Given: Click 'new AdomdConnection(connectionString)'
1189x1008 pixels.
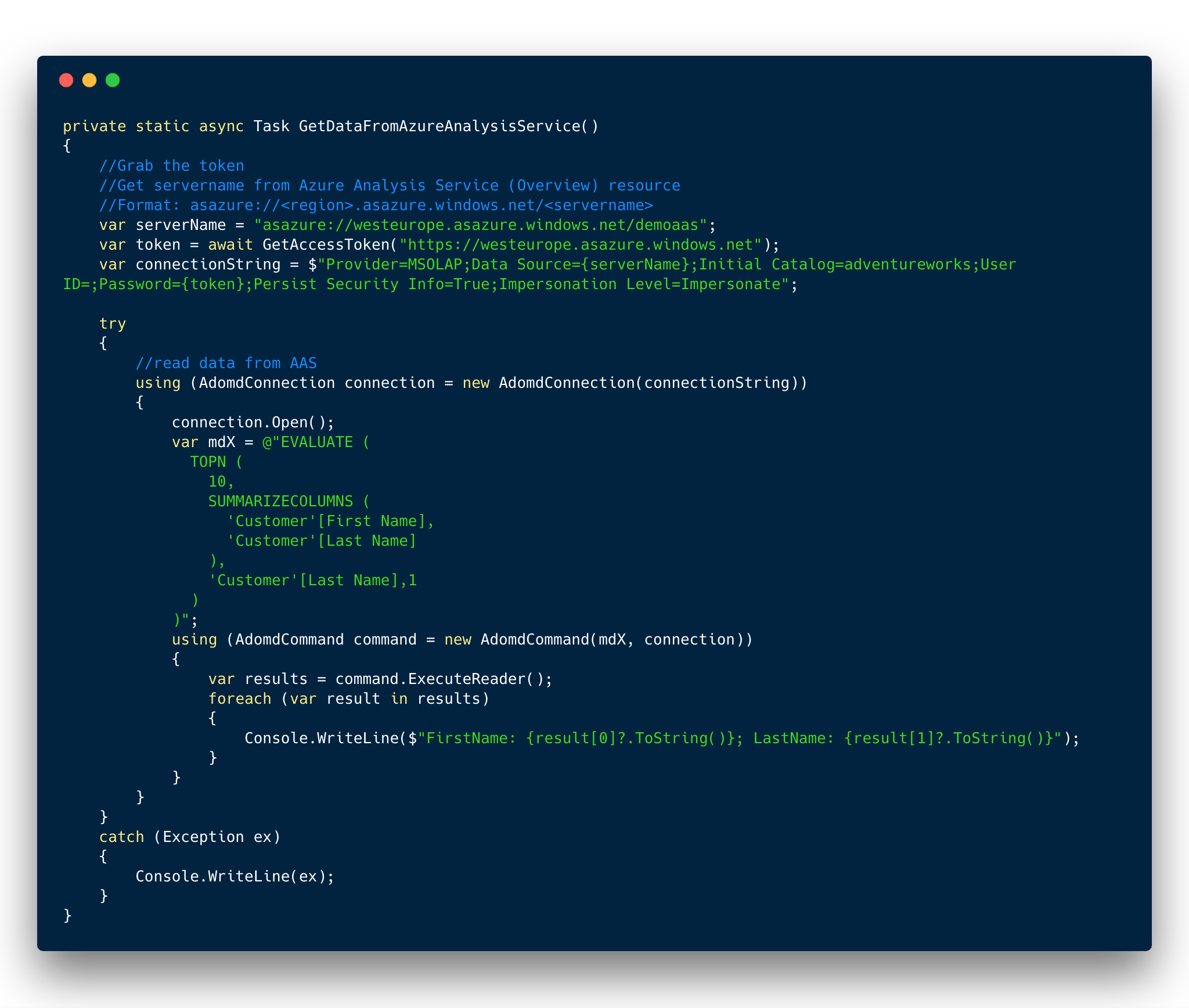Looking at the screenshot, I should 630,383.
